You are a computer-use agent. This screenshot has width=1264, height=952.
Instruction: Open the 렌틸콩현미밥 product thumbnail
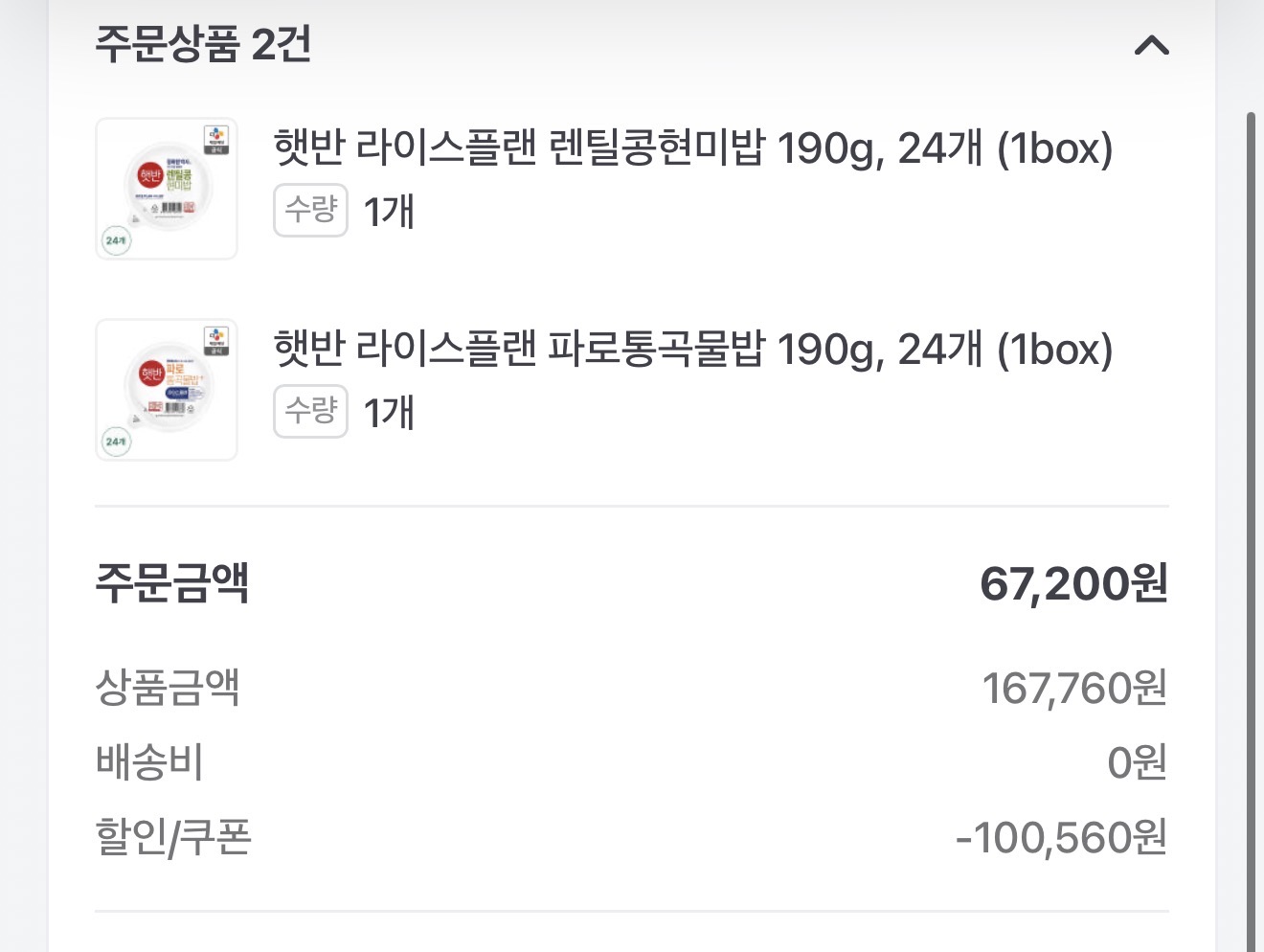coord(167,189)
